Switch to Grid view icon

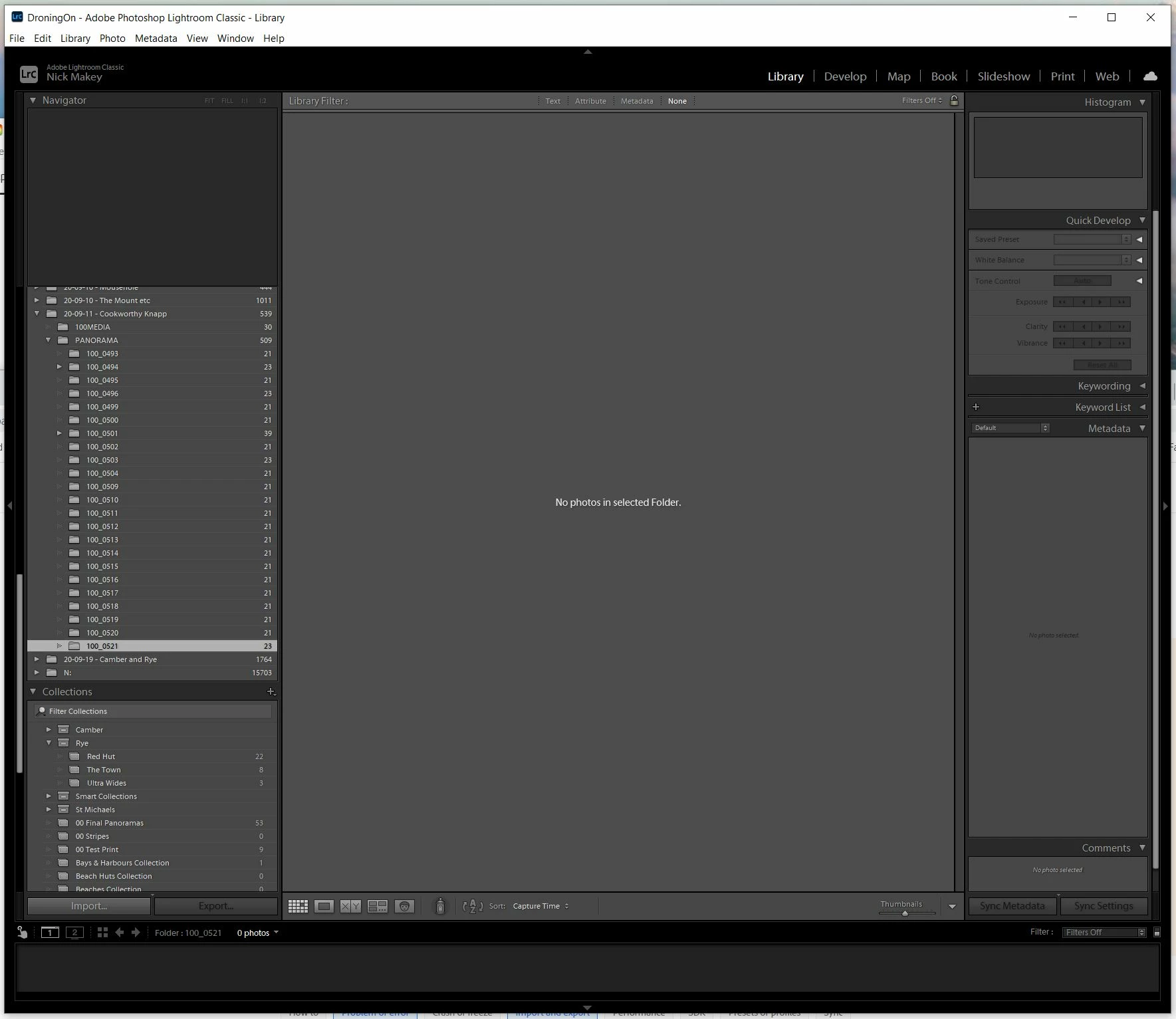(x=298, y=906)
